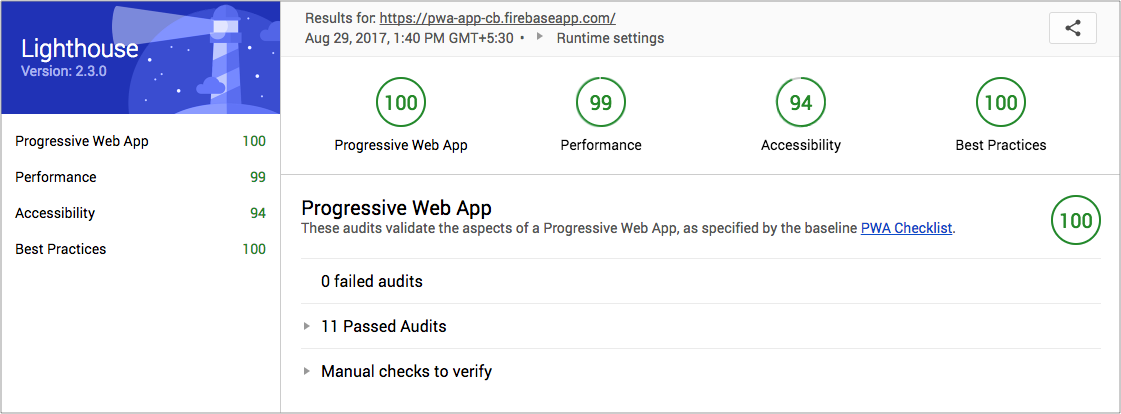
Task: Select Progressive Web App in the sidebar
Action: (82, 141)
